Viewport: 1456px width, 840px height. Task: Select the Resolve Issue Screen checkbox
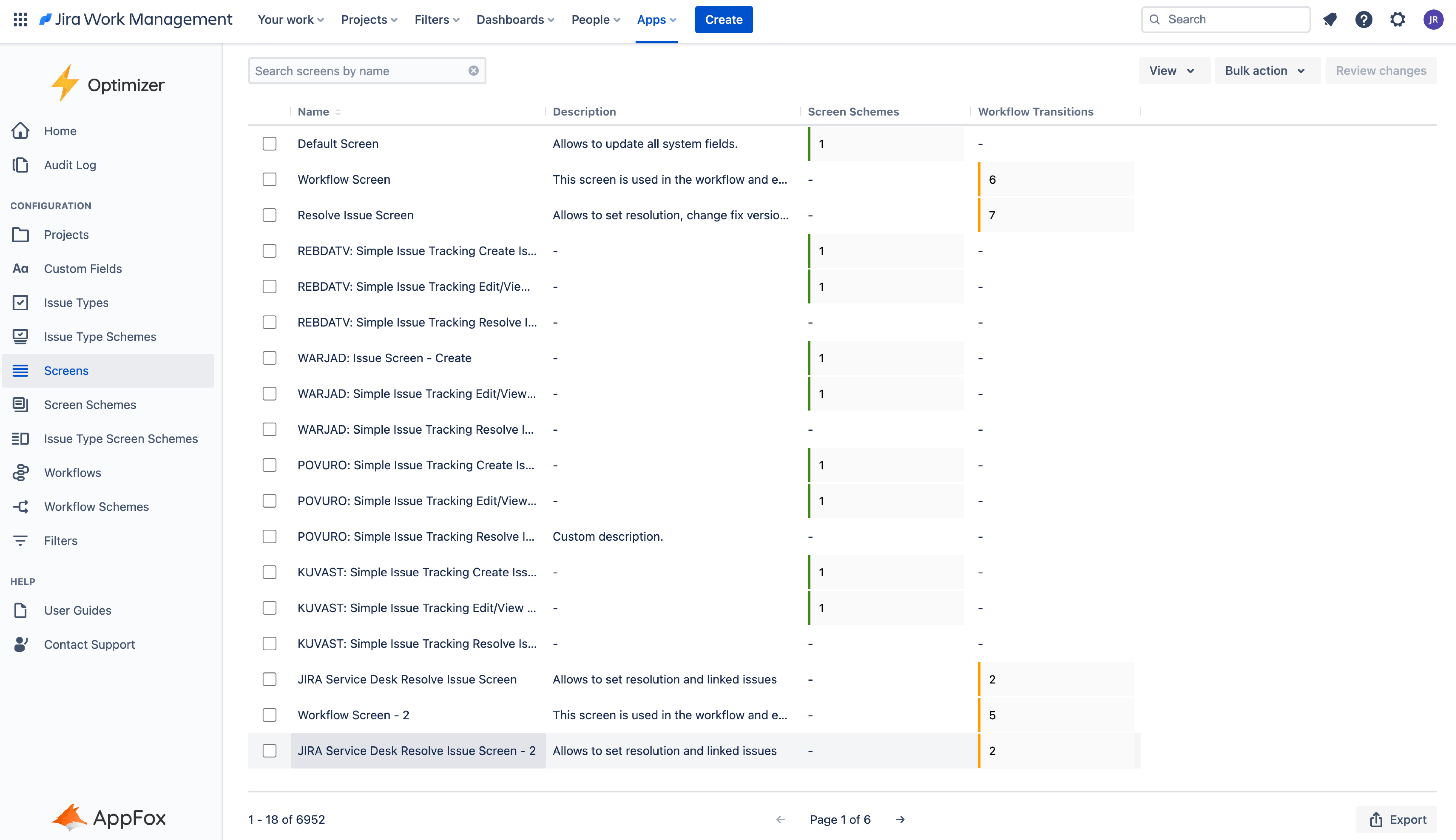point(269,215)
